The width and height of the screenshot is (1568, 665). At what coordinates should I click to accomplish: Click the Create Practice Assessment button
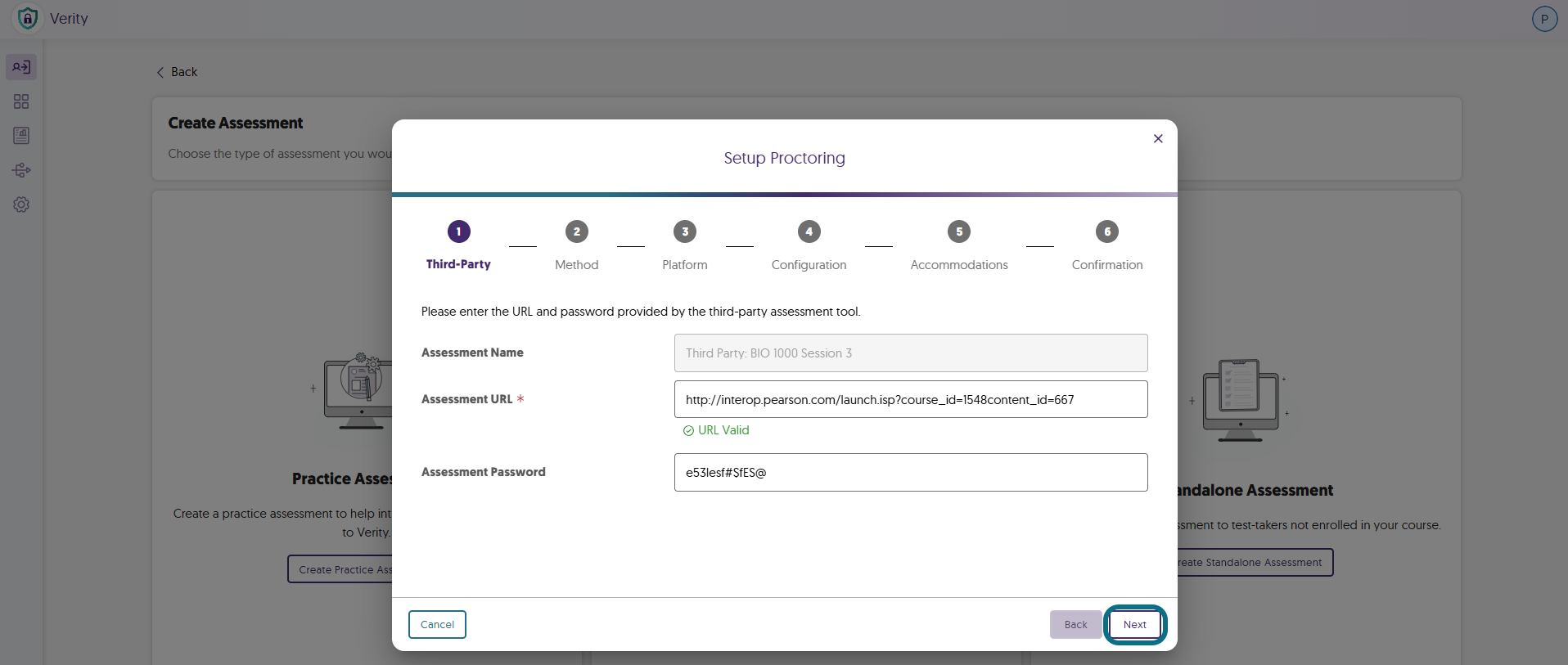tap(340, 569)
